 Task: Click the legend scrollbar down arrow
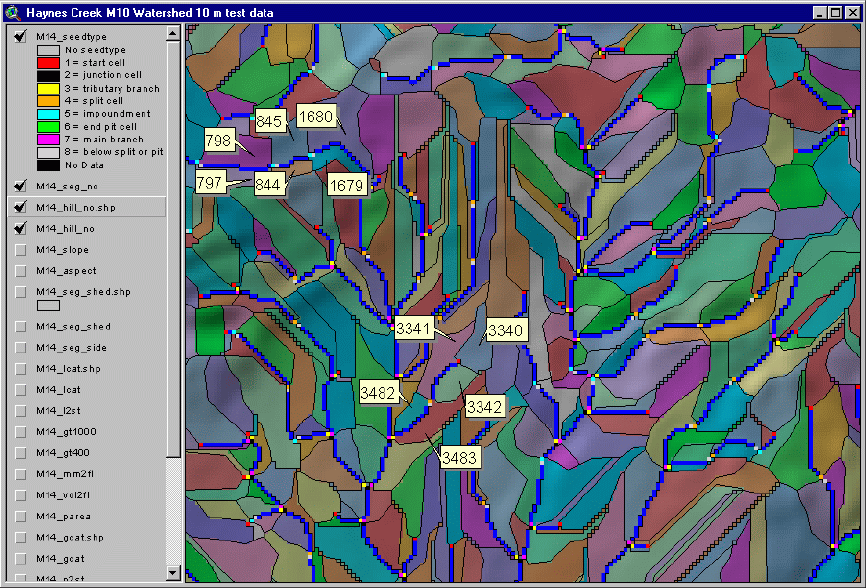(x=173, y=573)
